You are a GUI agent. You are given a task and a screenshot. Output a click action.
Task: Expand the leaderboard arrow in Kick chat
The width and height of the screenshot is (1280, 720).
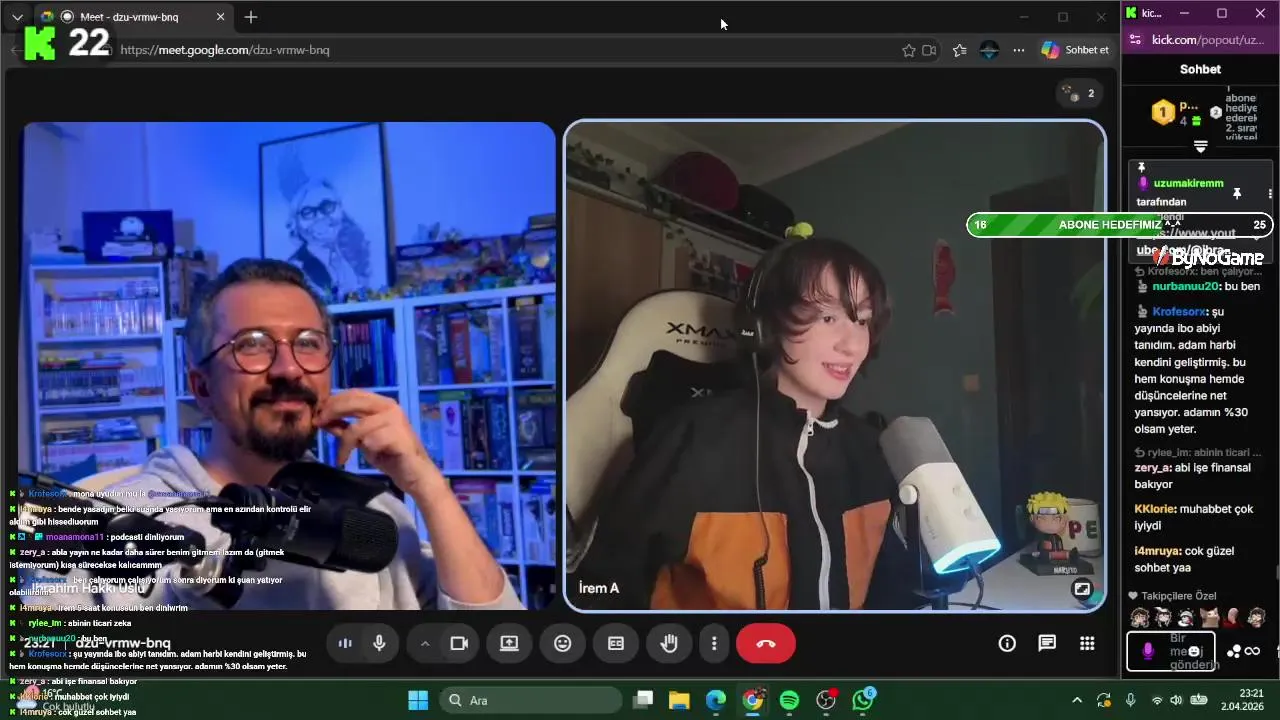[x=1201, y=146]
